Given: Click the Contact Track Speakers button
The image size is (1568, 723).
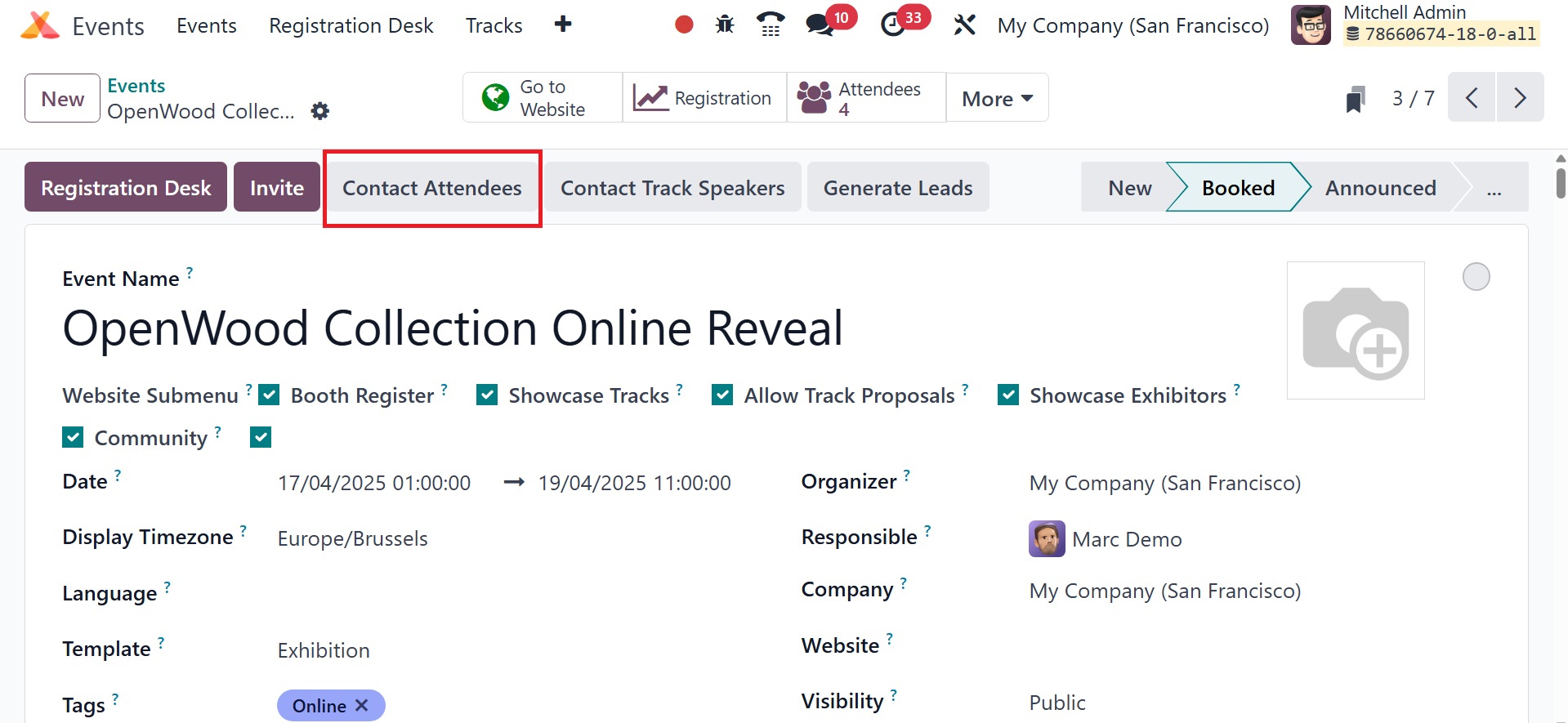Looking at the screenshot, I should tap(672, 187).
